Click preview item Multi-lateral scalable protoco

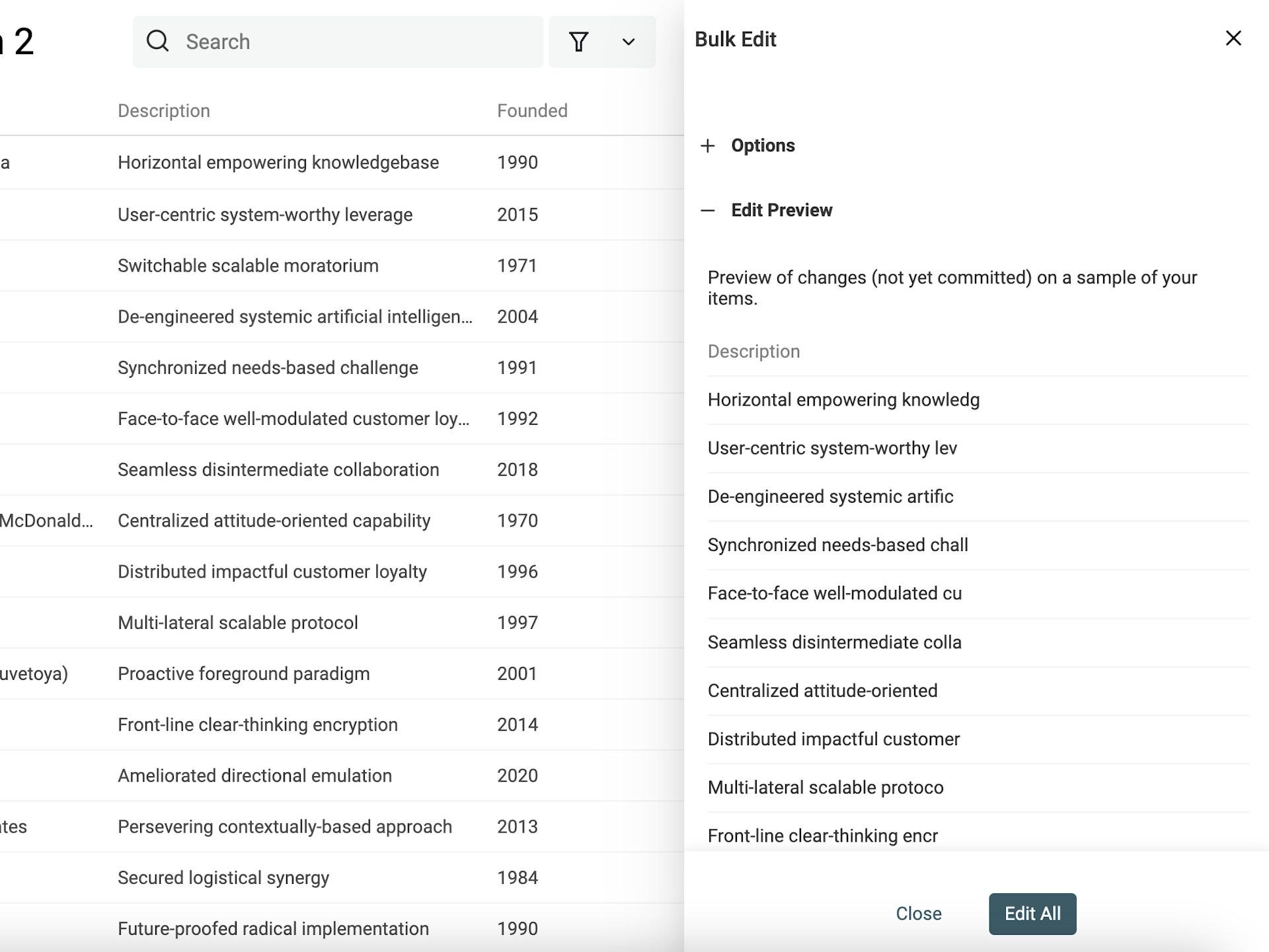(x=826, y=787)
